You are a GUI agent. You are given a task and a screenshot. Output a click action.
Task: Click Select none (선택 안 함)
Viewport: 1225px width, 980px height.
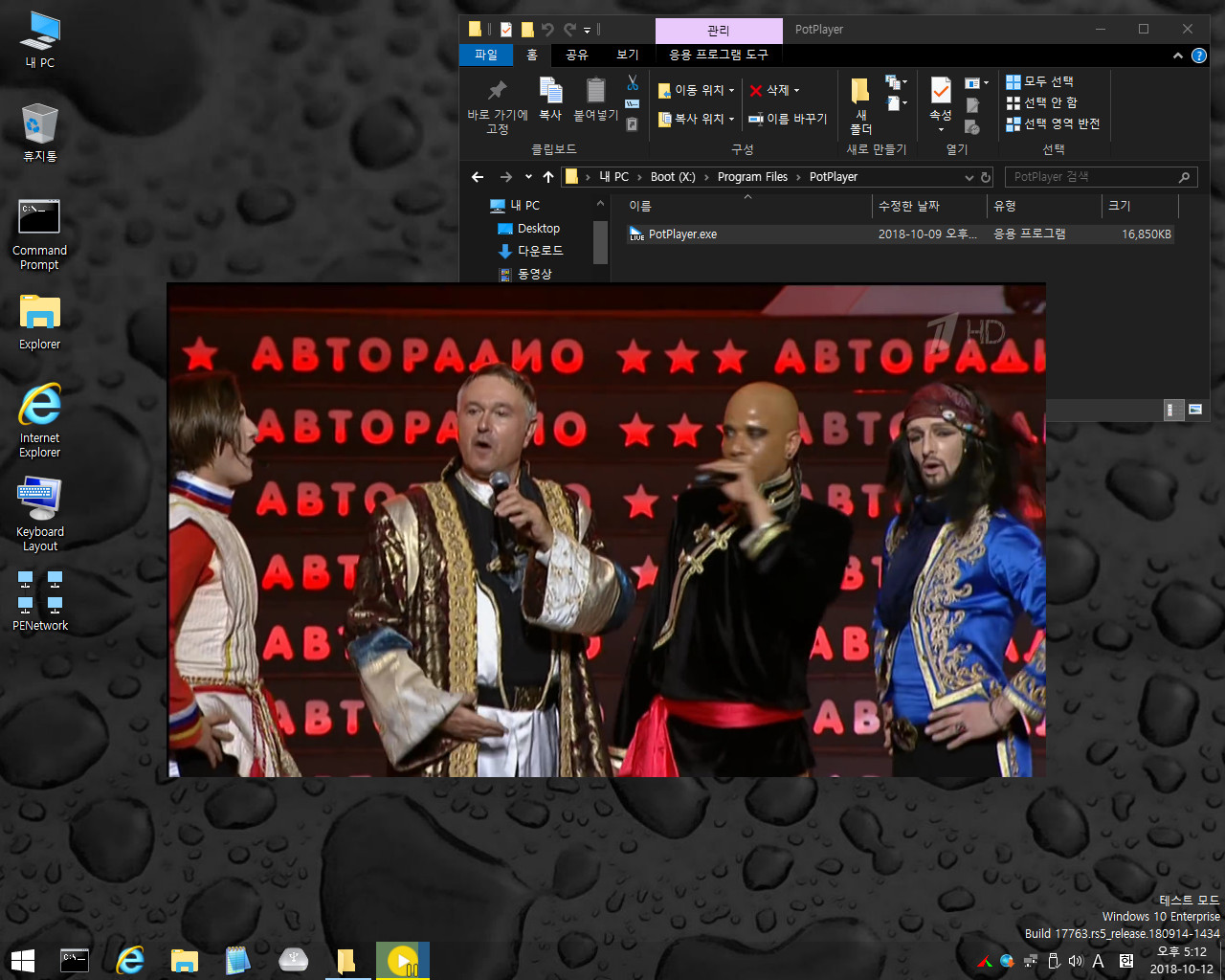[1042, 102]
